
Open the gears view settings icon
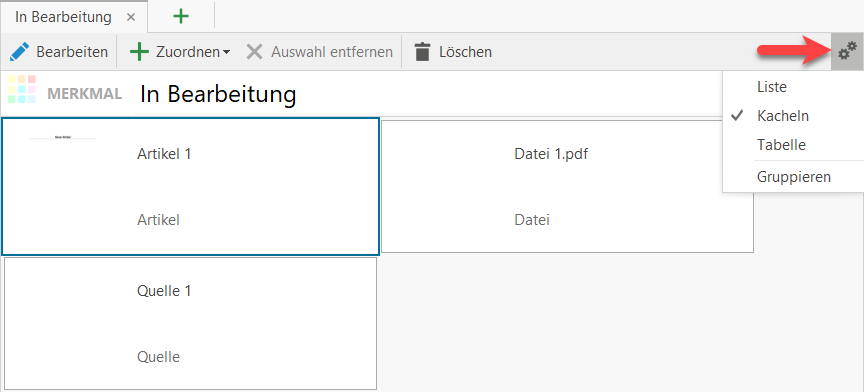click(847, 51)
